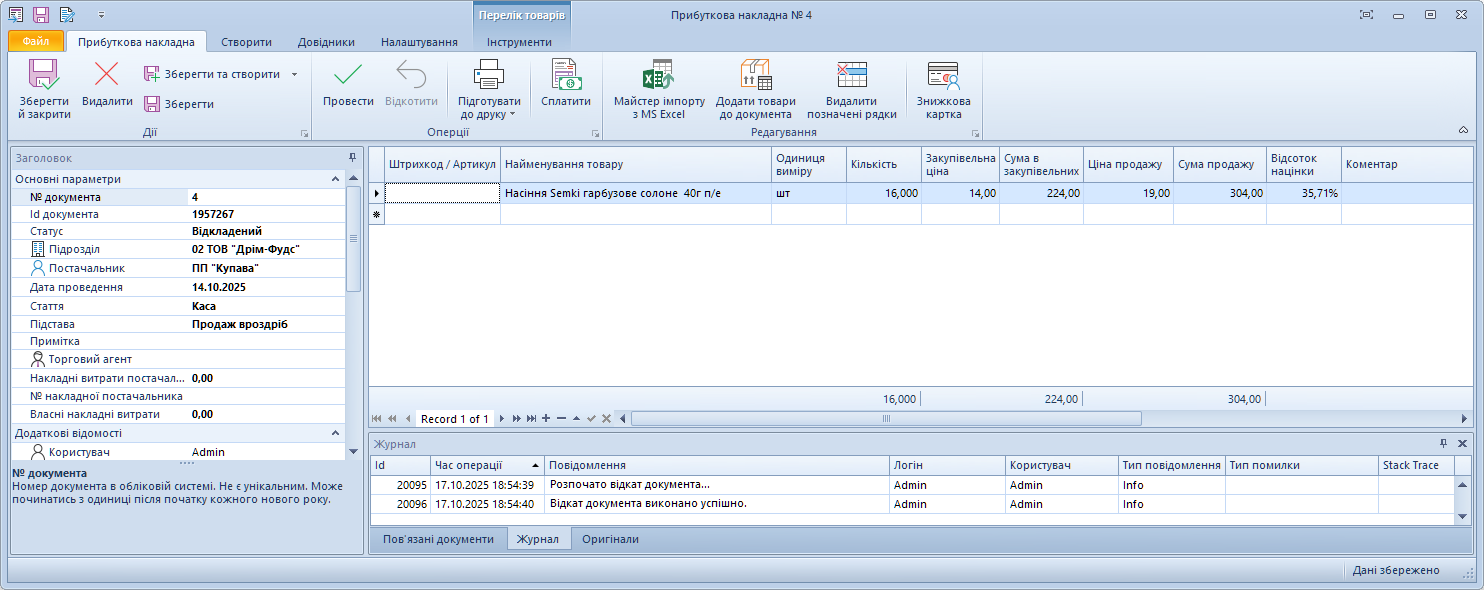Click the plus icon in the record navigator
The width and height of the screenshot is (1484, 590).
pyautogui.click(x=546, y=418)
